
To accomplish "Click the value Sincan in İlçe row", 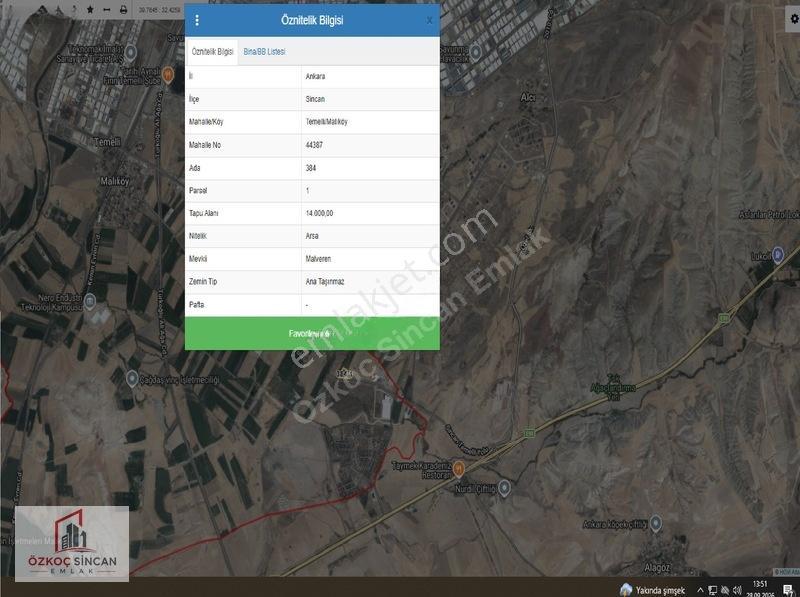I will pyautogui.click(x=315, y=100).
